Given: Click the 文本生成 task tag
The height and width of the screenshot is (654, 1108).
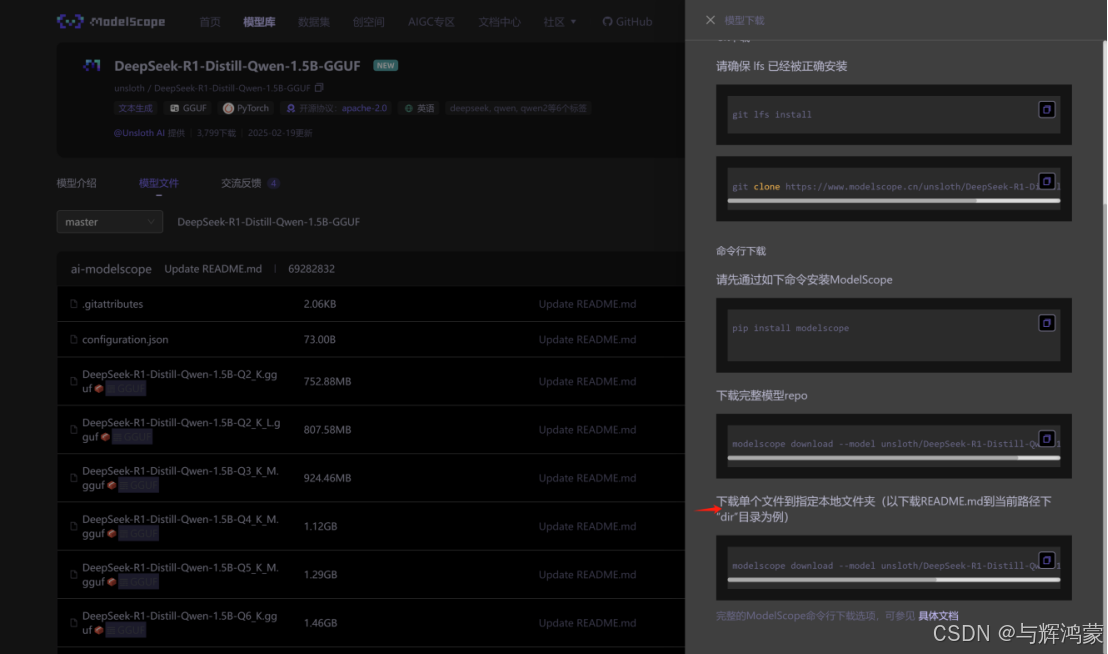Looking at the screenshot, I should pyautogui.click(x=135, y=108).
